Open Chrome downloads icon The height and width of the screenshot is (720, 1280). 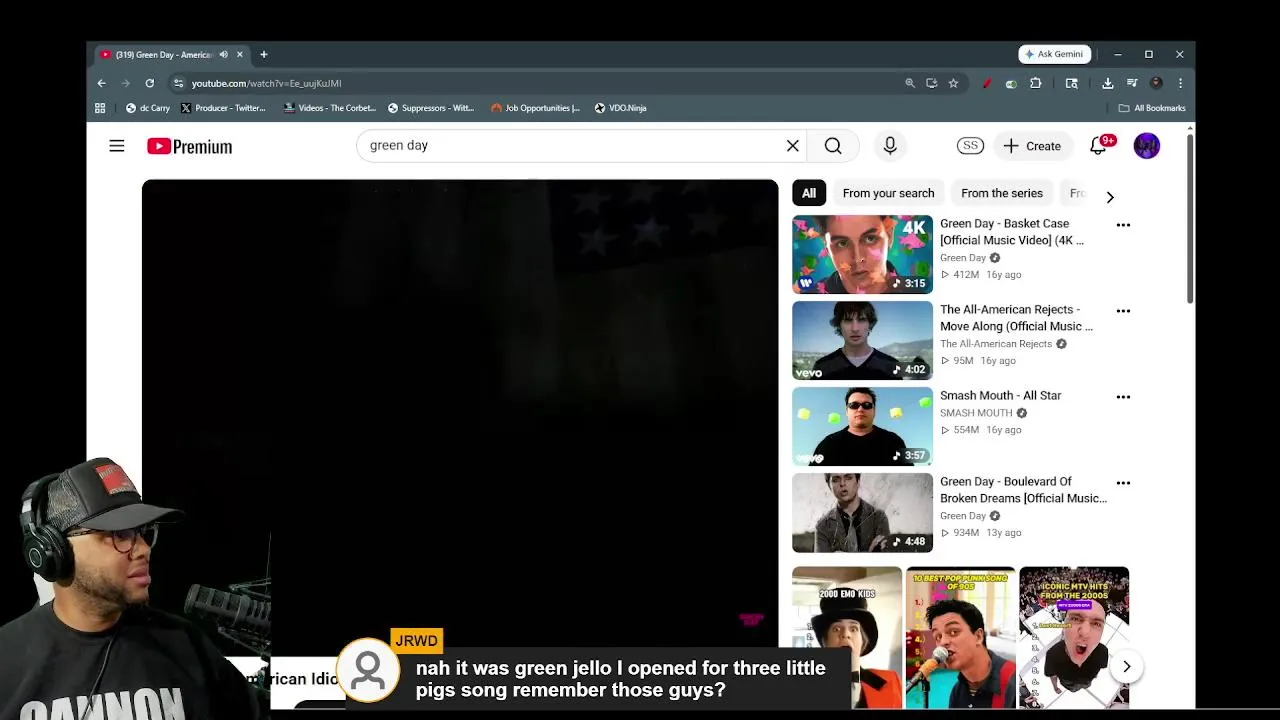point(1108,83)
